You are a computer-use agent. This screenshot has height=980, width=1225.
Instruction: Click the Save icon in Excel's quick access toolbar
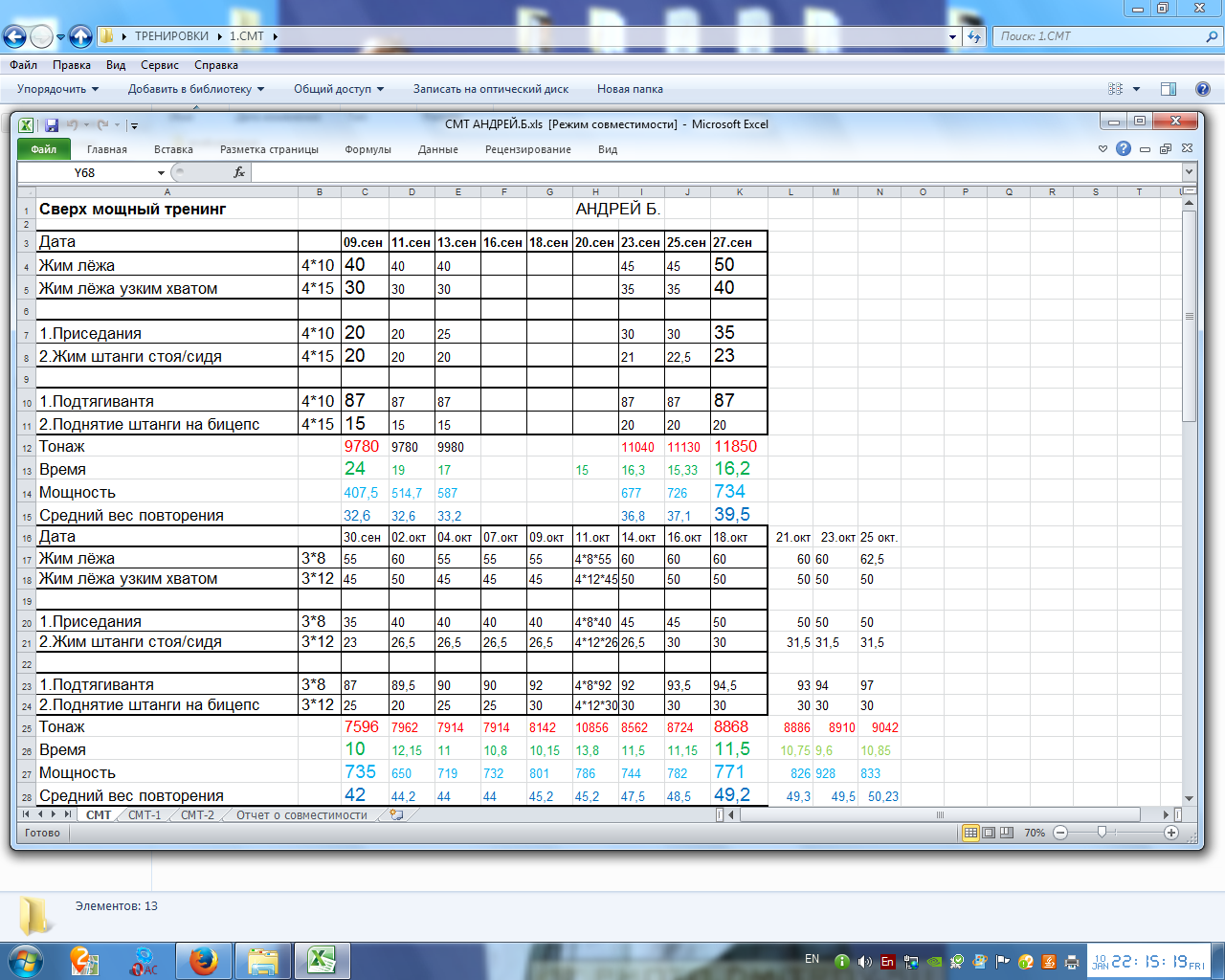[52, 124]
